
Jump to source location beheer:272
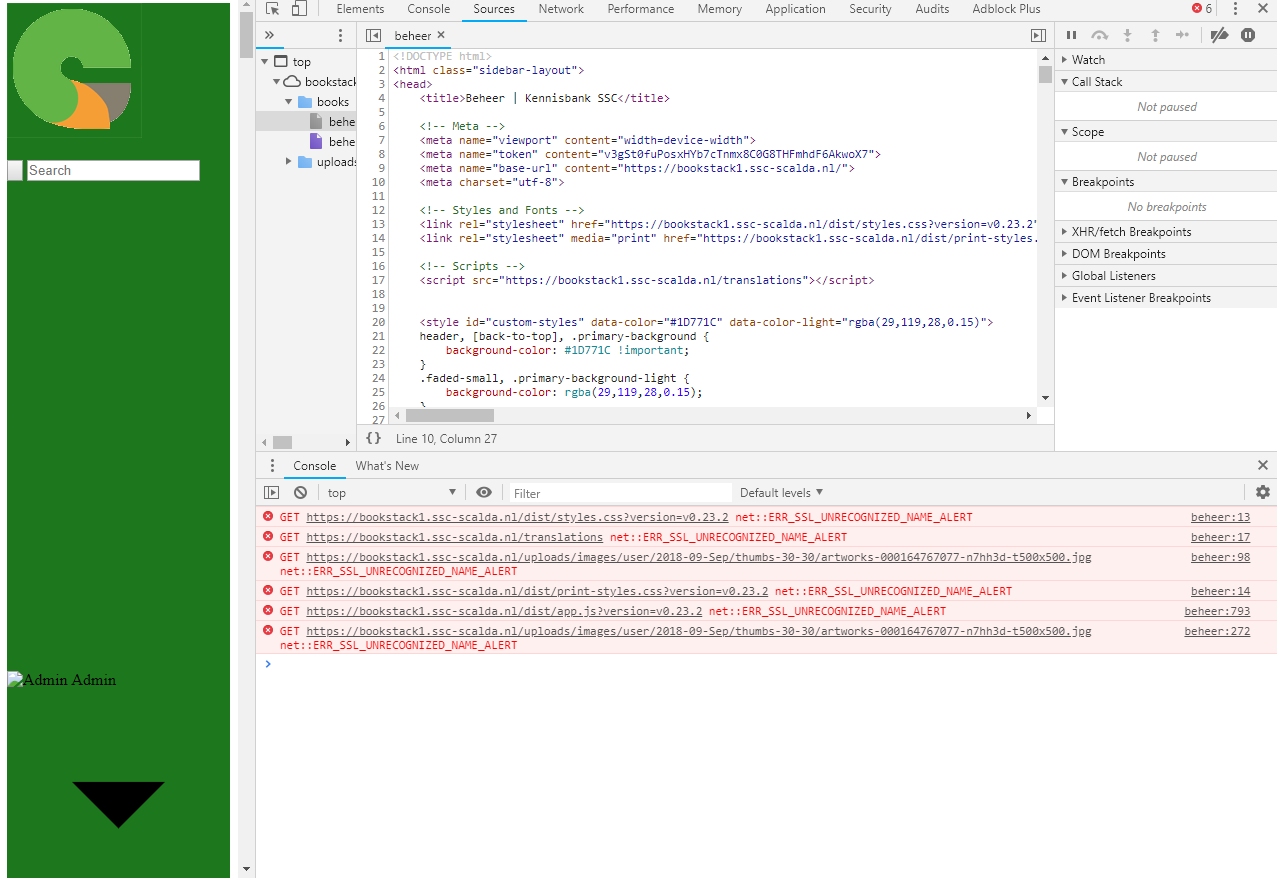pos(1217,631)
